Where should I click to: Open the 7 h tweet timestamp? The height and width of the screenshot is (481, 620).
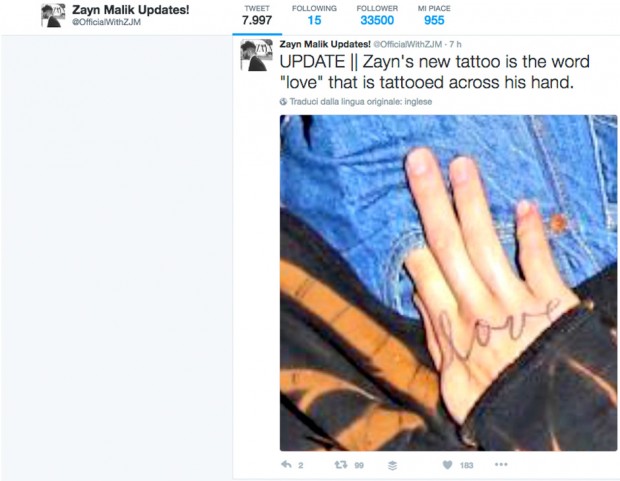click(x=455, y=44)
